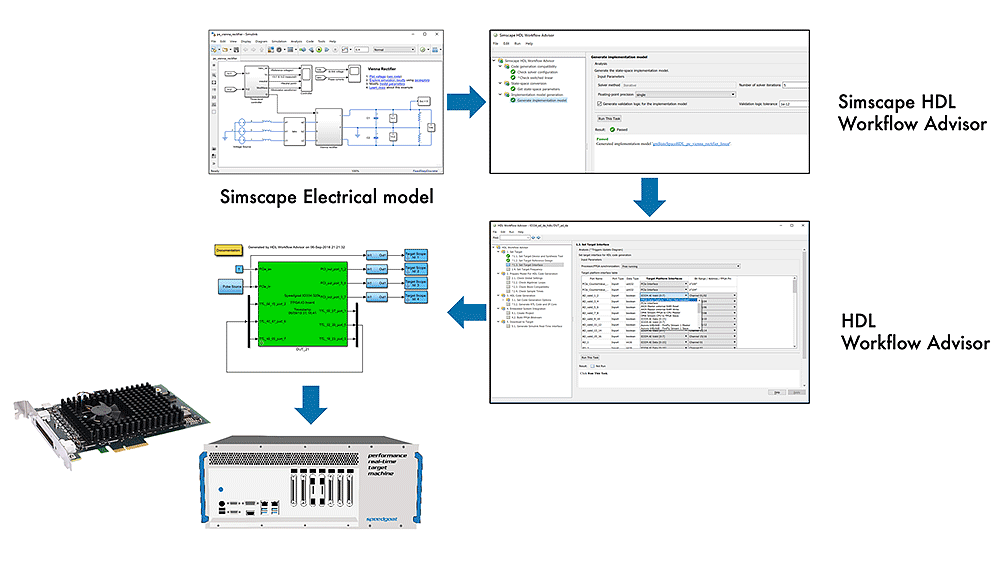1000x562 pixels.
Task: Click the Pulse Source block
Action: 230,287
